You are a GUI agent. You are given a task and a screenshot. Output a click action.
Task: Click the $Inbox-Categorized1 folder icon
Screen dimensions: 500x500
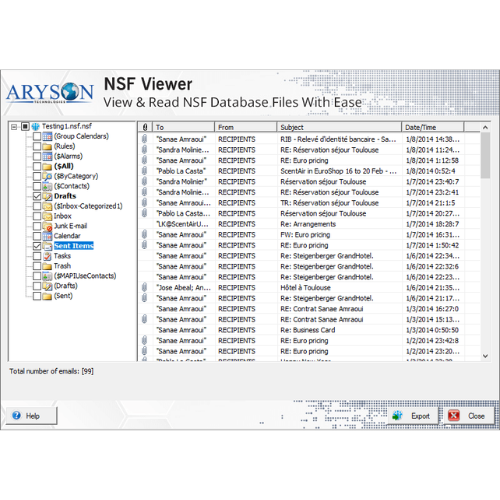tap(47, 206)
